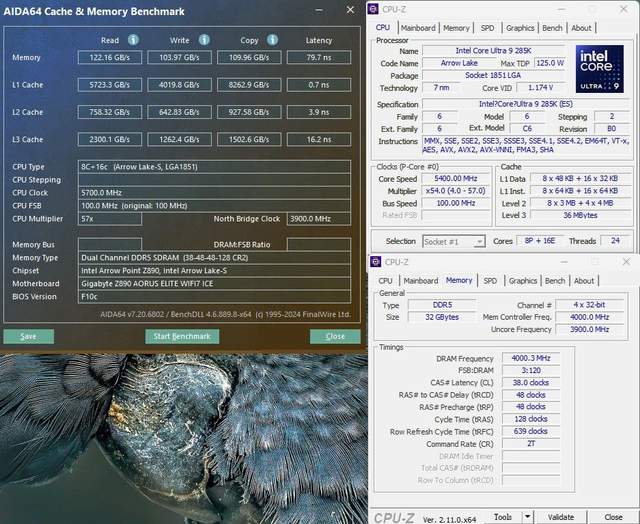This screenshot has width=640, height=524.
Task: Click the Copy info icon in AIDA64
Action: pyautogui.click(x=272, y=40)
